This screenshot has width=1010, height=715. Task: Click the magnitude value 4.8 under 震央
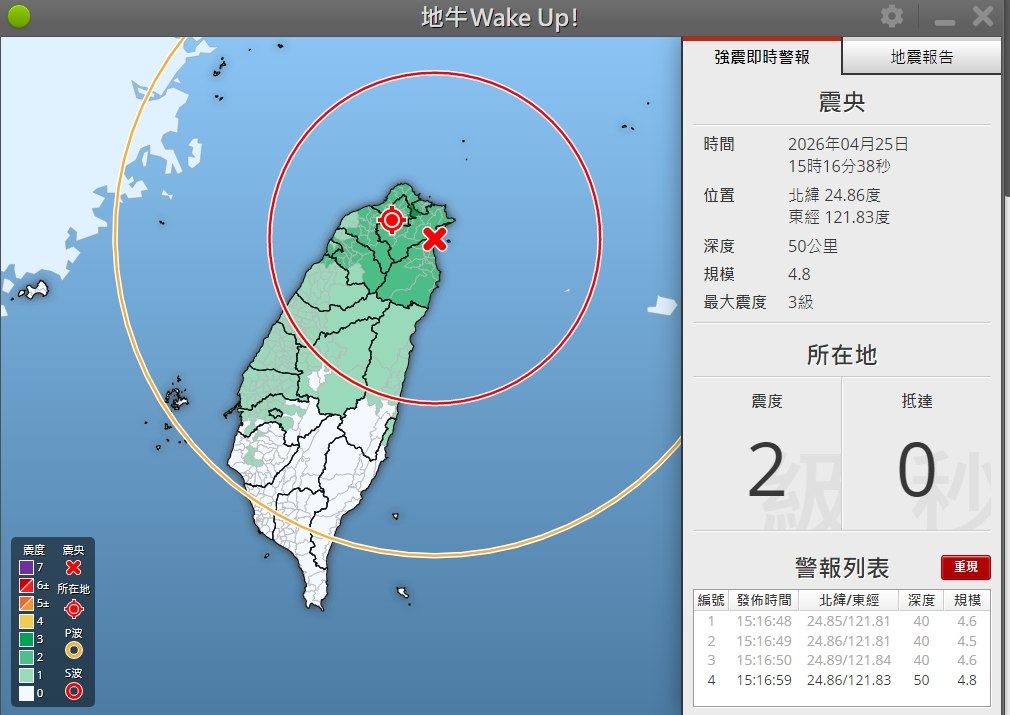pos(799,274)
